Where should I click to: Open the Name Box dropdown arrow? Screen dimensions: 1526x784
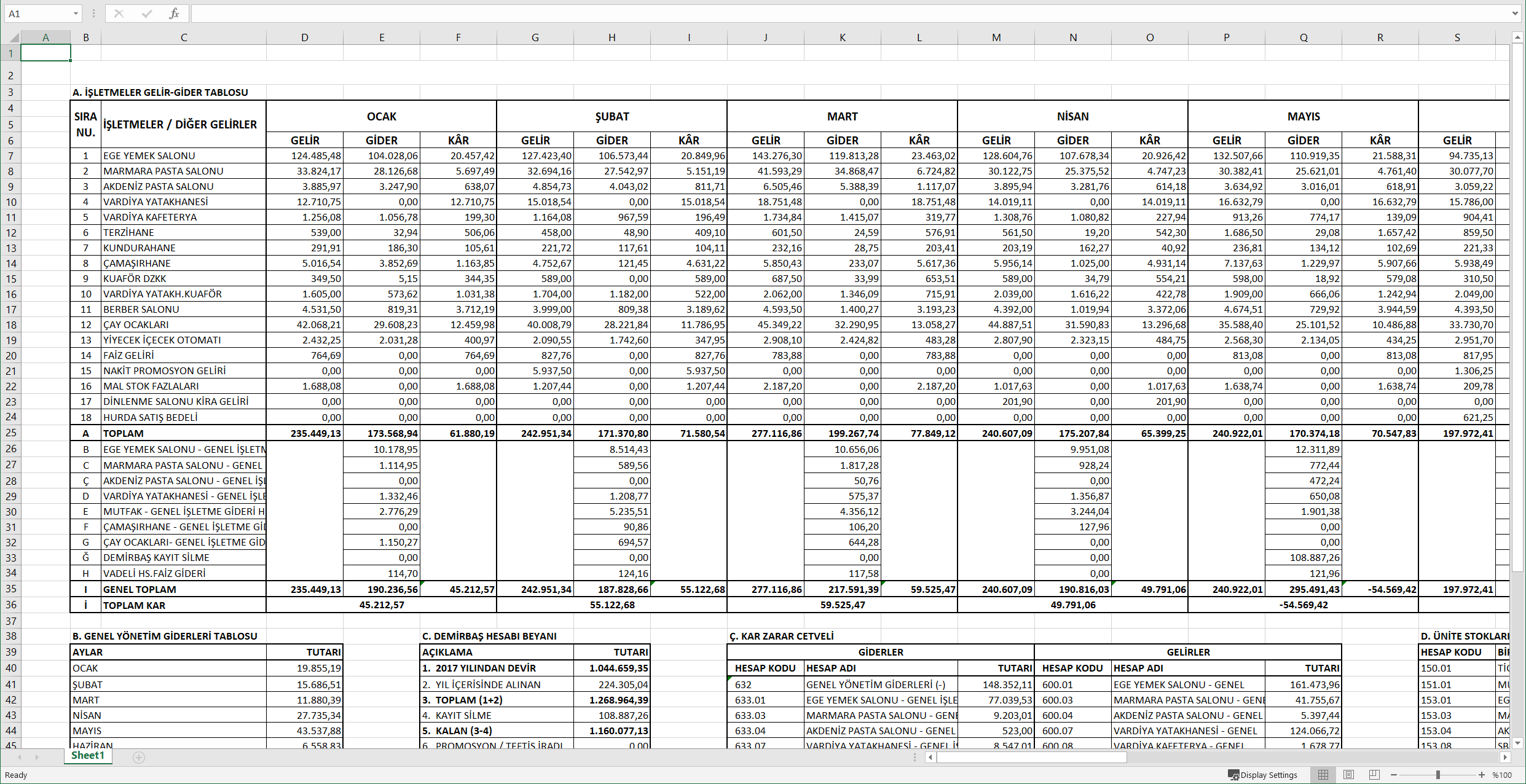[x=76, y=14]
